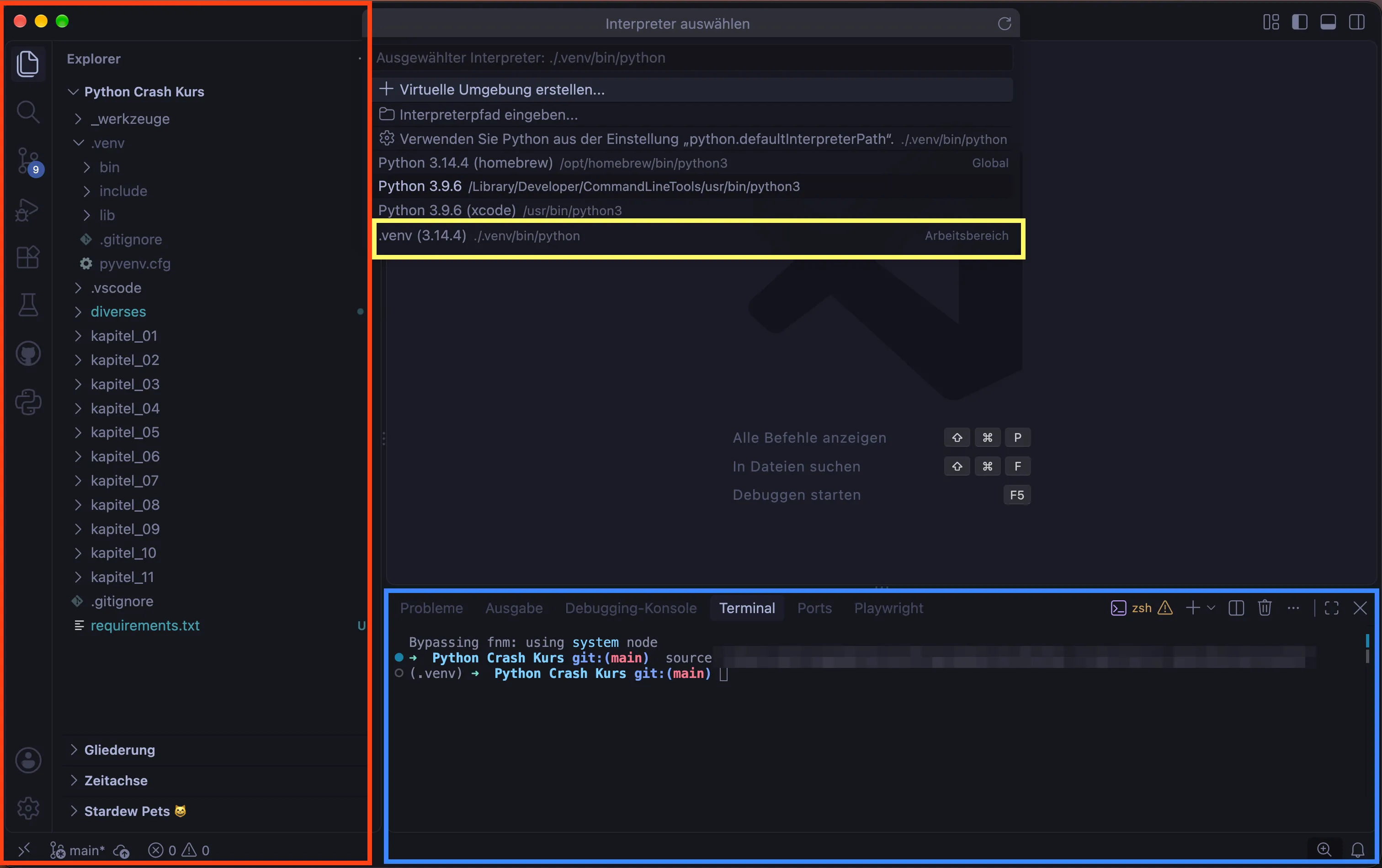Viewport: 1382px width, 868px height.
Task: Kill terminal with trash icon
Action: (x=1265, y=608)
